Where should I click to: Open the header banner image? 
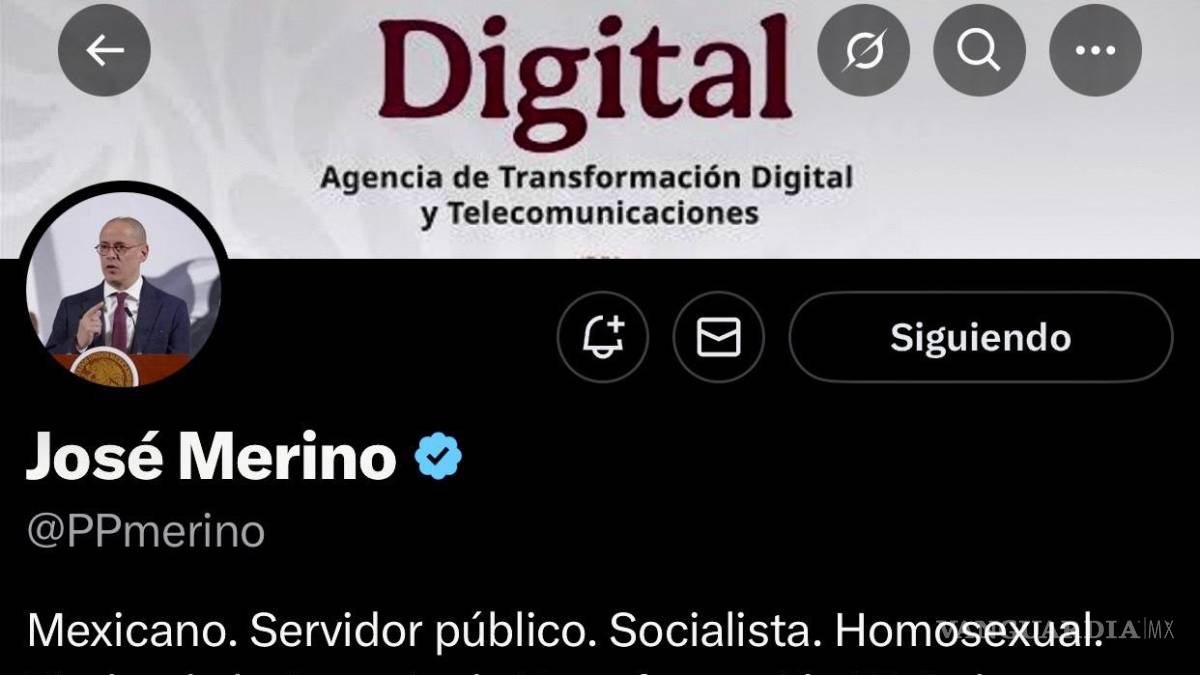coord(600,129)
